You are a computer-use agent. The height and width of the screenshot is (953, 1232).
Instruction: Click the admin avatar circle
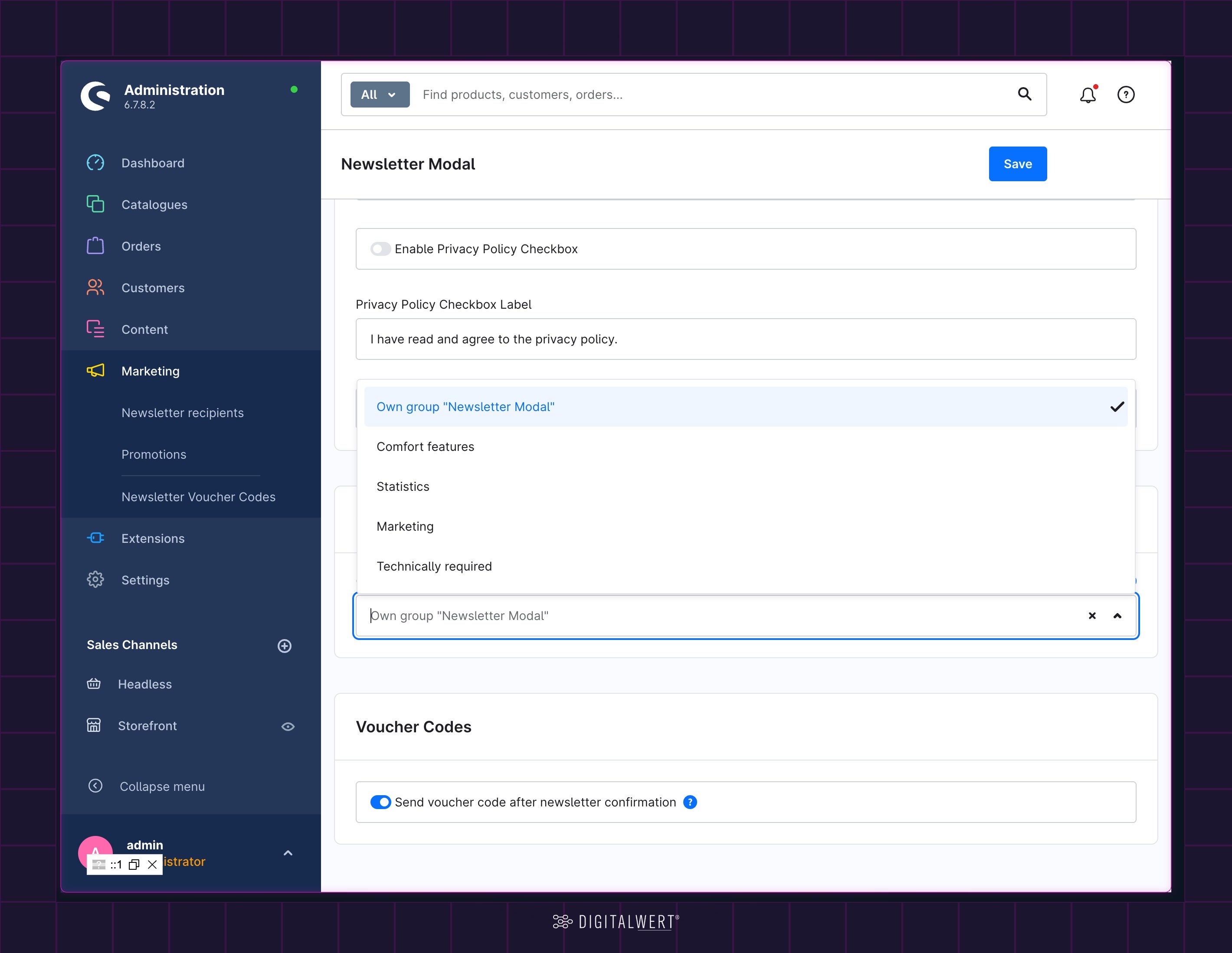click(x=95, y=852)
